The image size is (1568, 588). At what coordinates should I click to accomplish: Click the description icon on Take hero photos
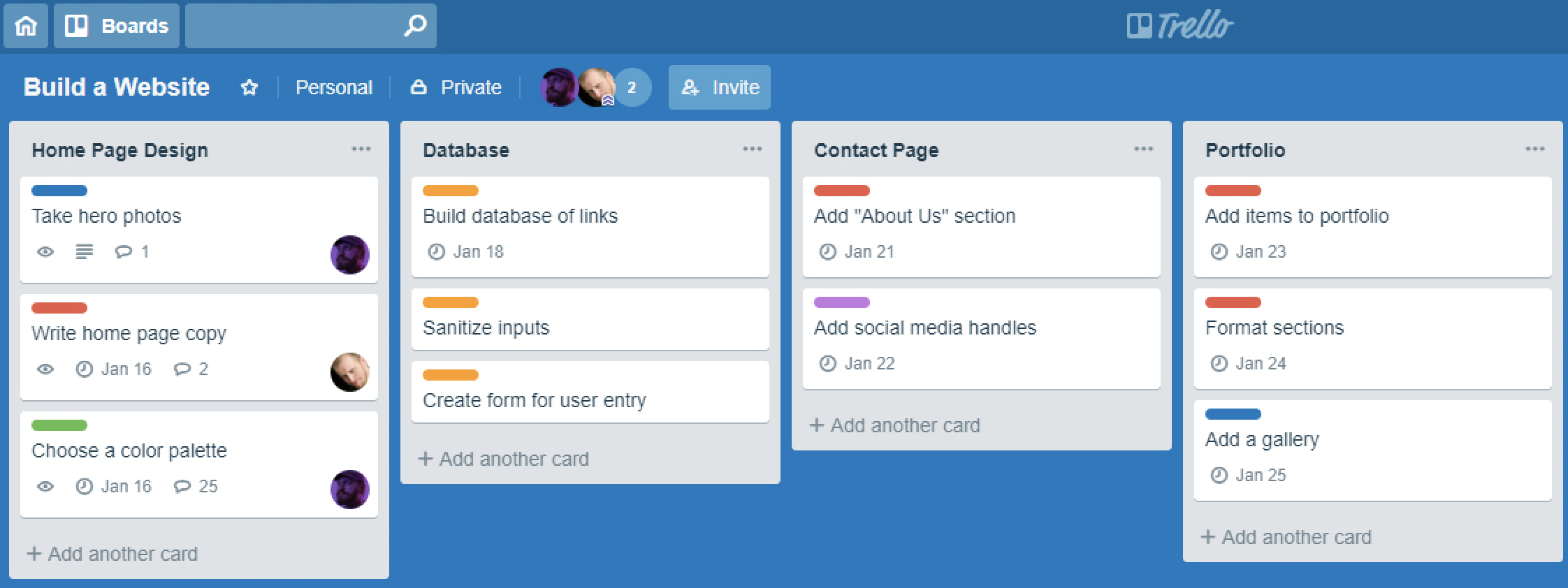click(x=84, y=251)
